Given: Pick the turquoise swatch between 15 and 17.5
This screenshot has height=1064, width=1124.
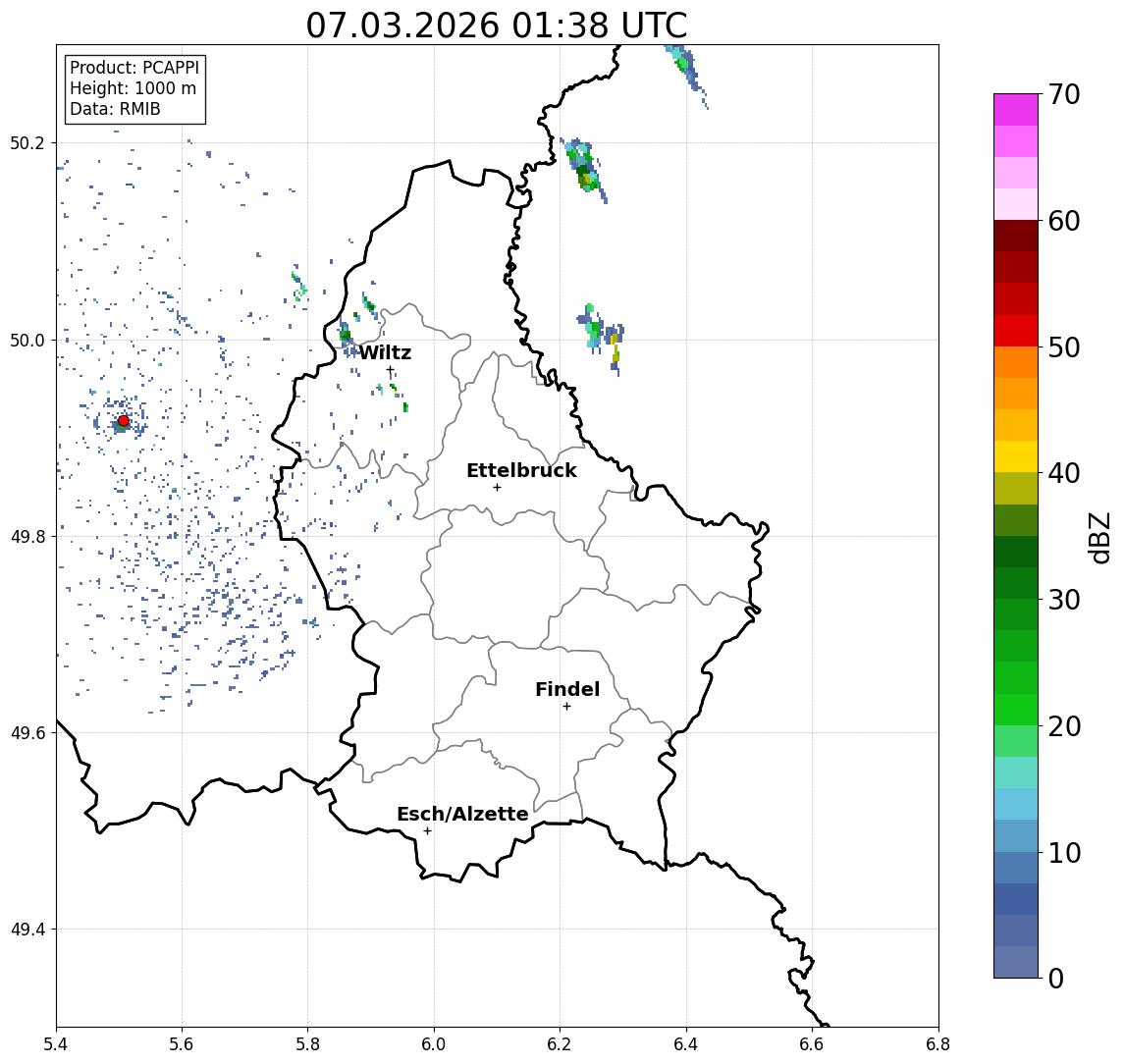Looking at the screenshot, I should (x=1016, y=772).
